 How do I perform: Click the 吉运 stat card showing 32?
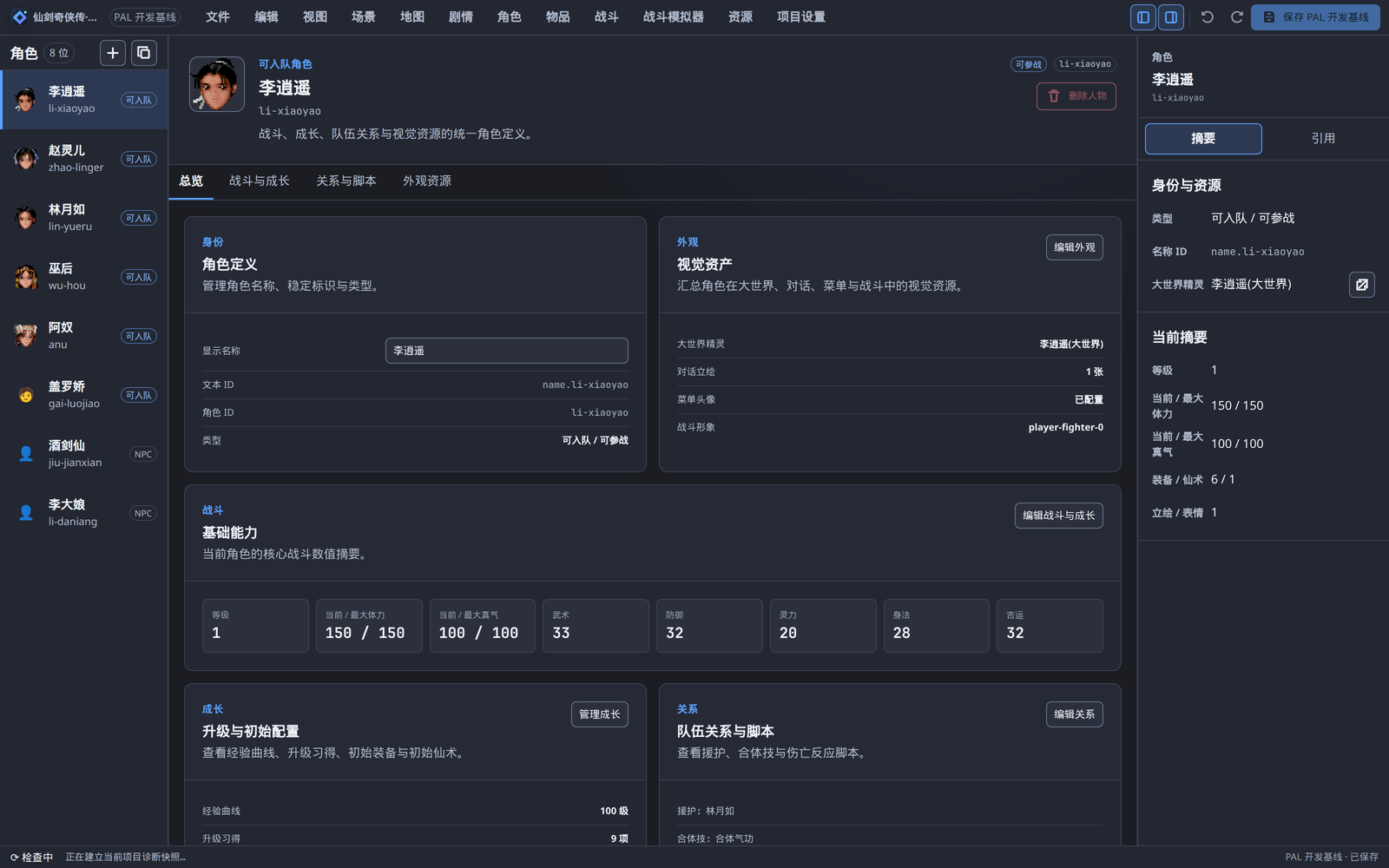pyautogui.click(x=1050, y=626)
